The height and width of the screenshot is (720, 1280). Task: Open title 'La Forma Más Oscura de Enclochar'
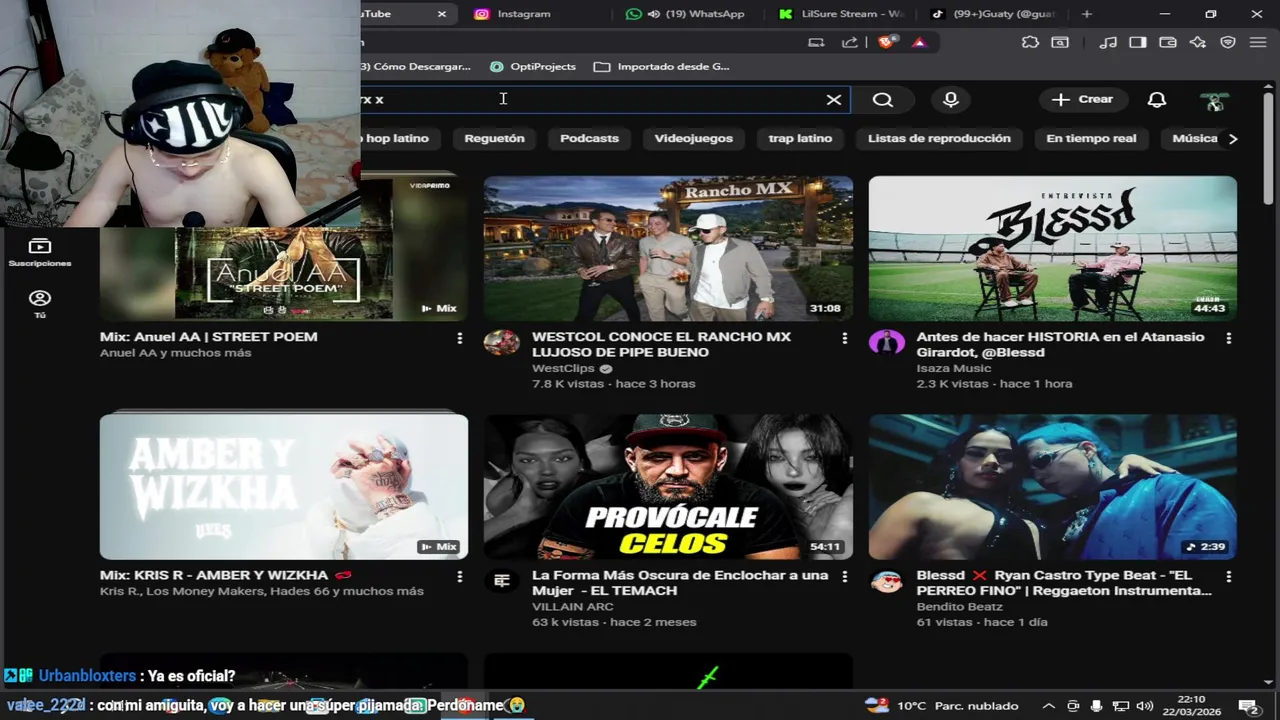pos(680,582)
